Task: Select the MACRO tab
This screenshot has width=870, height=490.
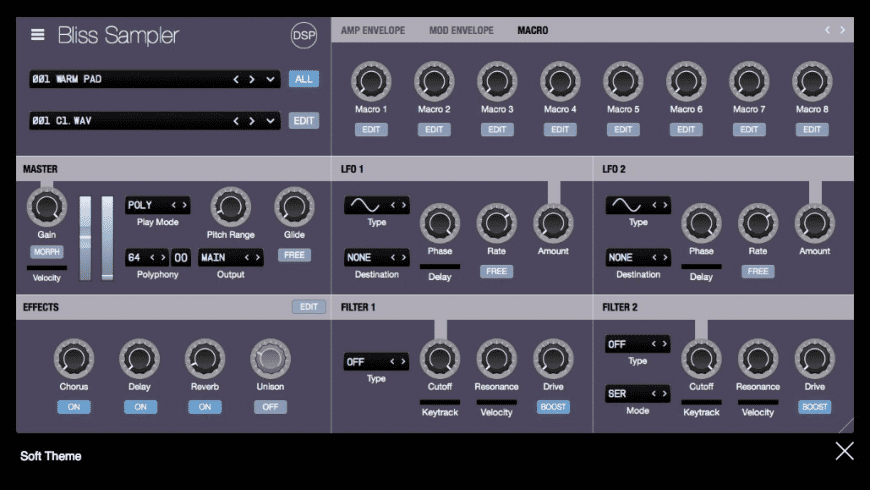Action: click(x=533, y=31)
